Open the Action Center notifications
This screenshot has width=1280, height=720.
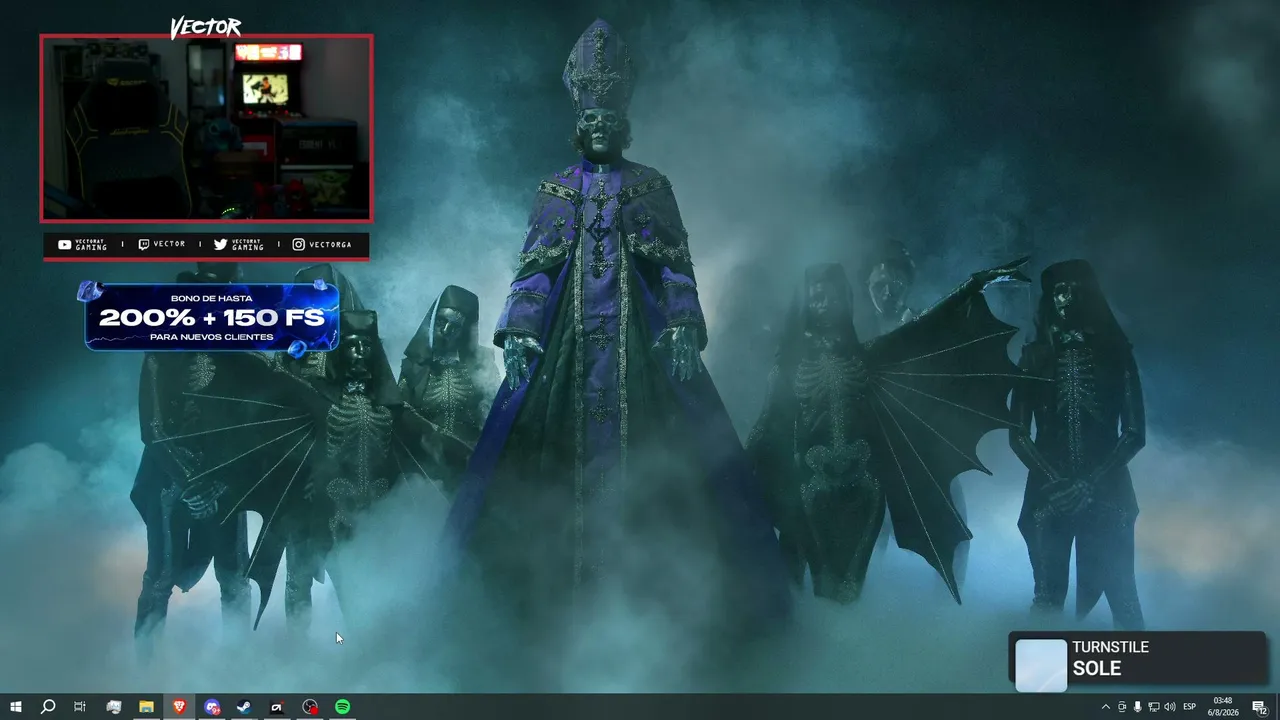click(1260, 707)
